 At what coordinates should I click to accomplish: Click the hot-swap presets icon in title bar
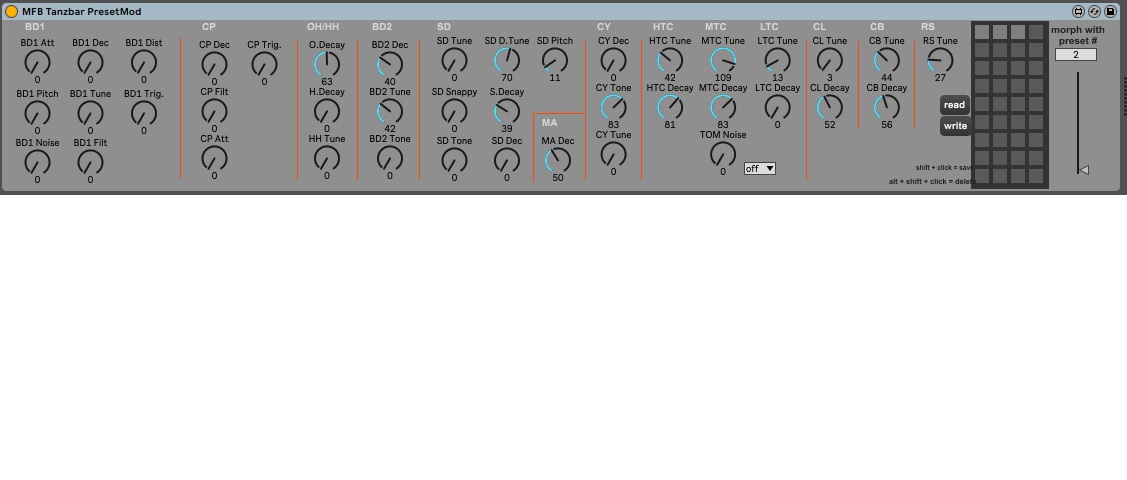pyautogui.click(x=1094, y=12)
